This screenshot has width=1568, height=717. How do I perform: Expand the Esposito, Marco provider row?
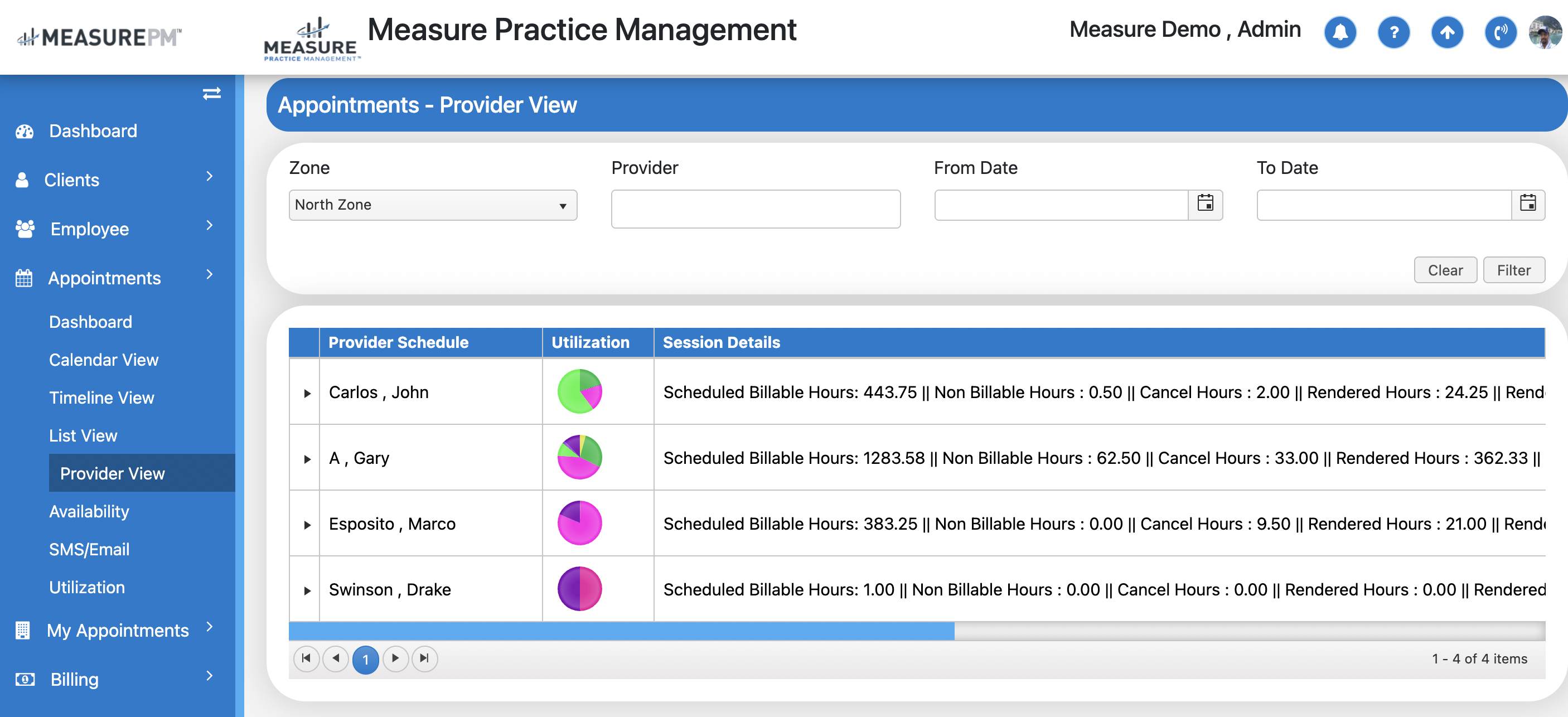click(x=307, y=525)
